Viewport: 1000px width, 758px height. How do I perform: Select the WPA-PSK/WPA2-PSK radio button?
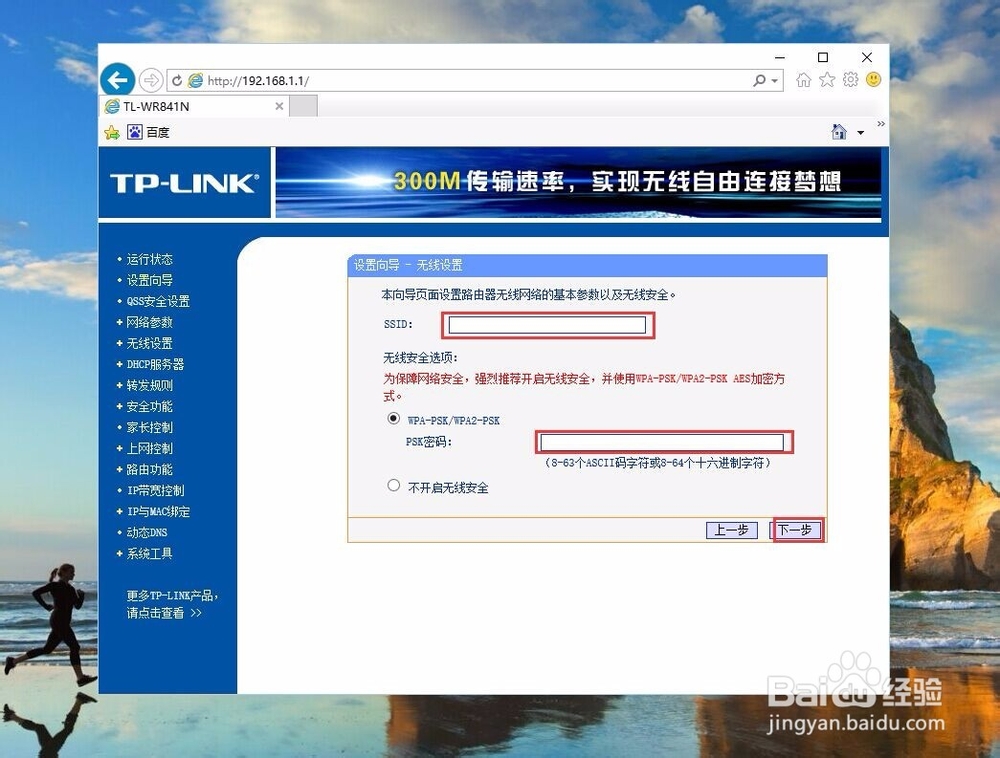tap(394, 419)
